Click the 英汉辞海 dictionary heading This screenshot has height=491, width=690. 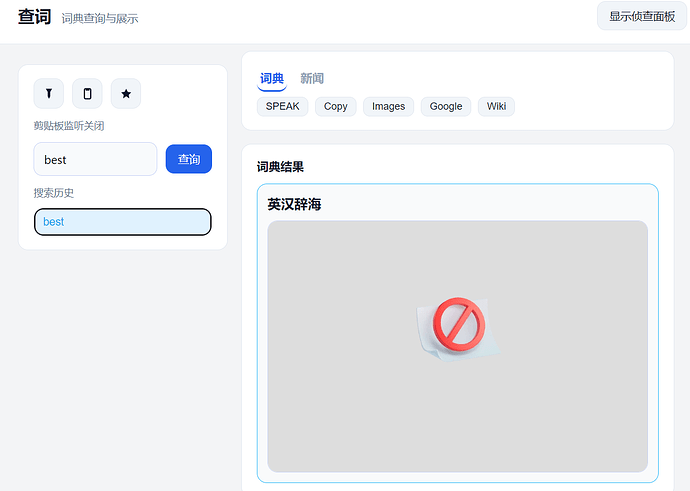pos(294,204)
